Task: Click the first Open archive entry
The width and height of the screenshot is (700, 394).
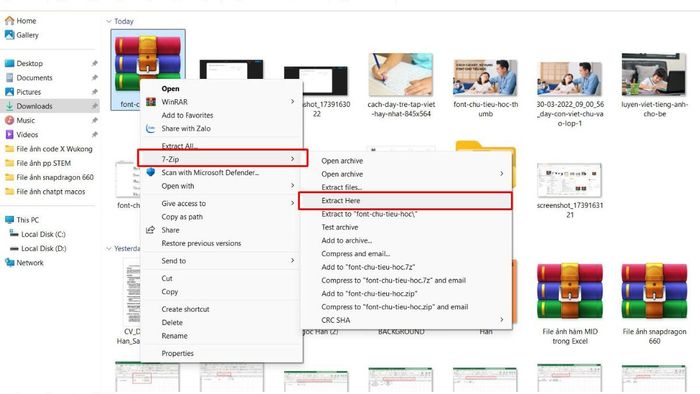Action: pyautogui.click(x=342, y=161)
